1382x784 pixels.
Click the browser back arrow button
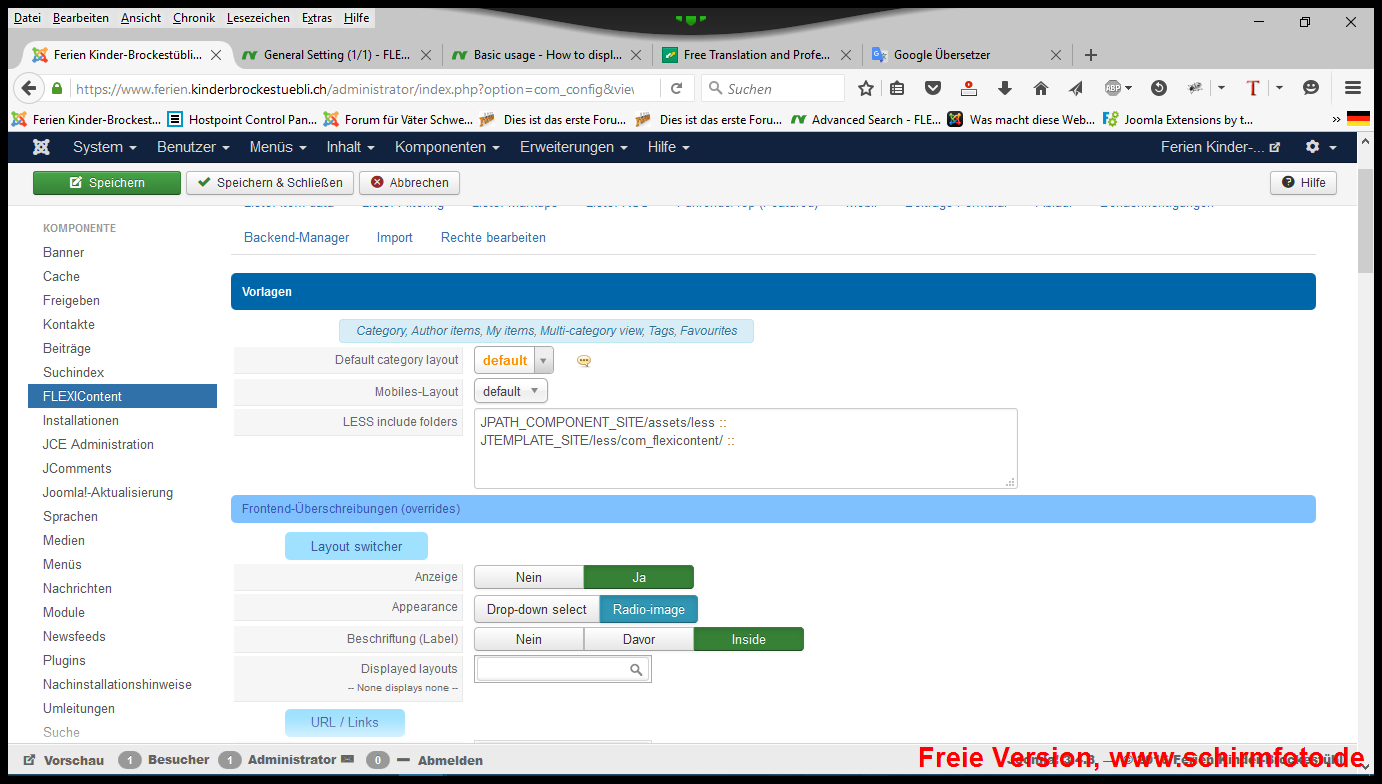pos(28,88)
